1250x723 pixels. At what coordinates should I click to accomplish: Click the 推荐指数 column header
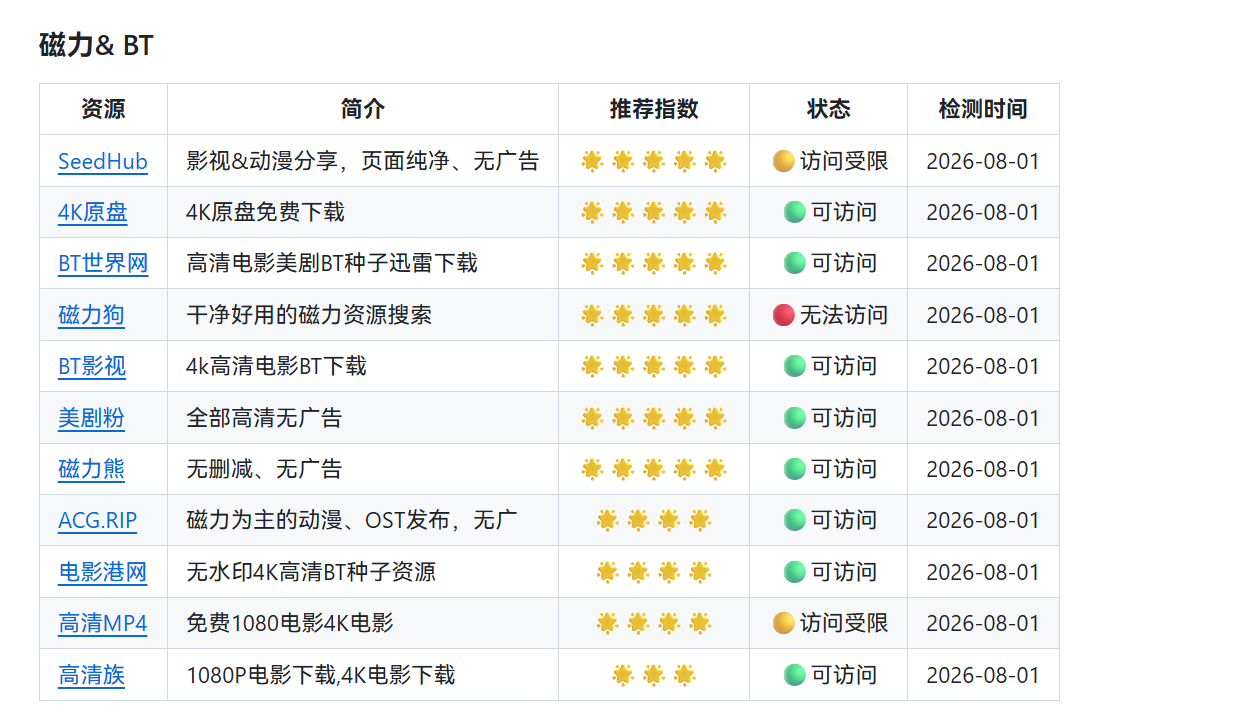(x=654, y=109)
